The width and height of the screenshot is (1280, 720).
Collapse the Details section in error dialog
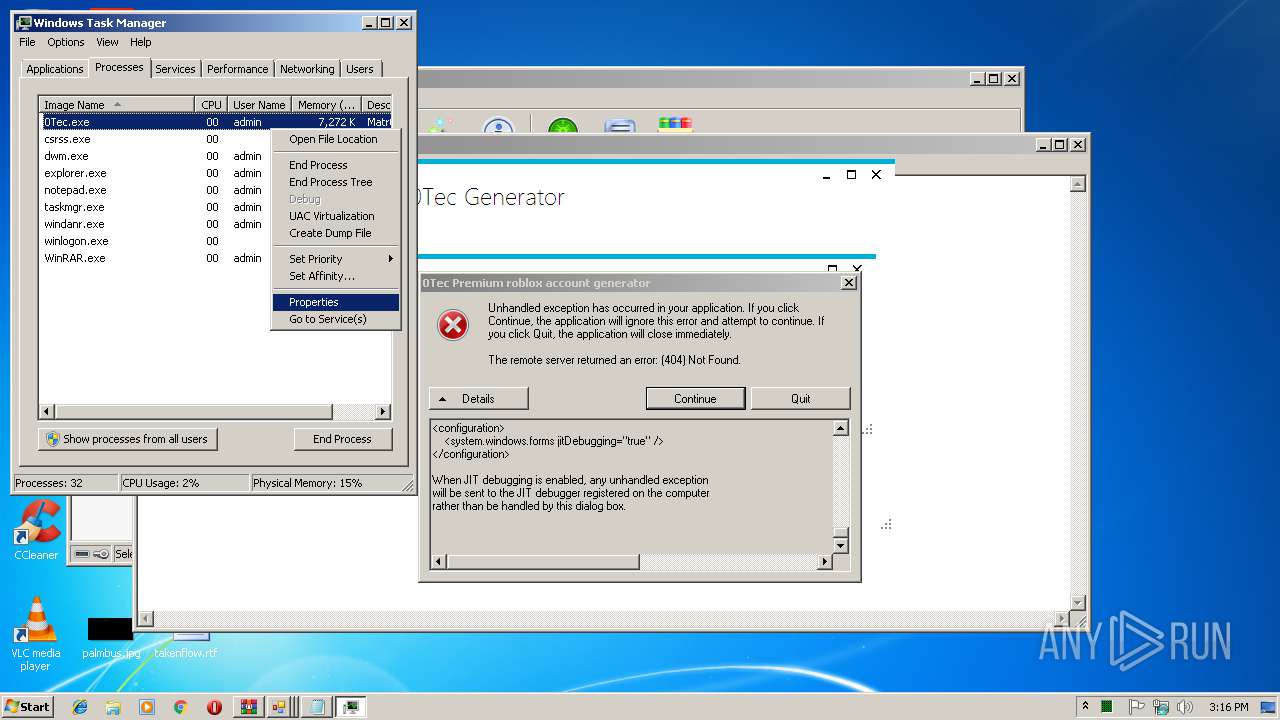tap(478, 398)
